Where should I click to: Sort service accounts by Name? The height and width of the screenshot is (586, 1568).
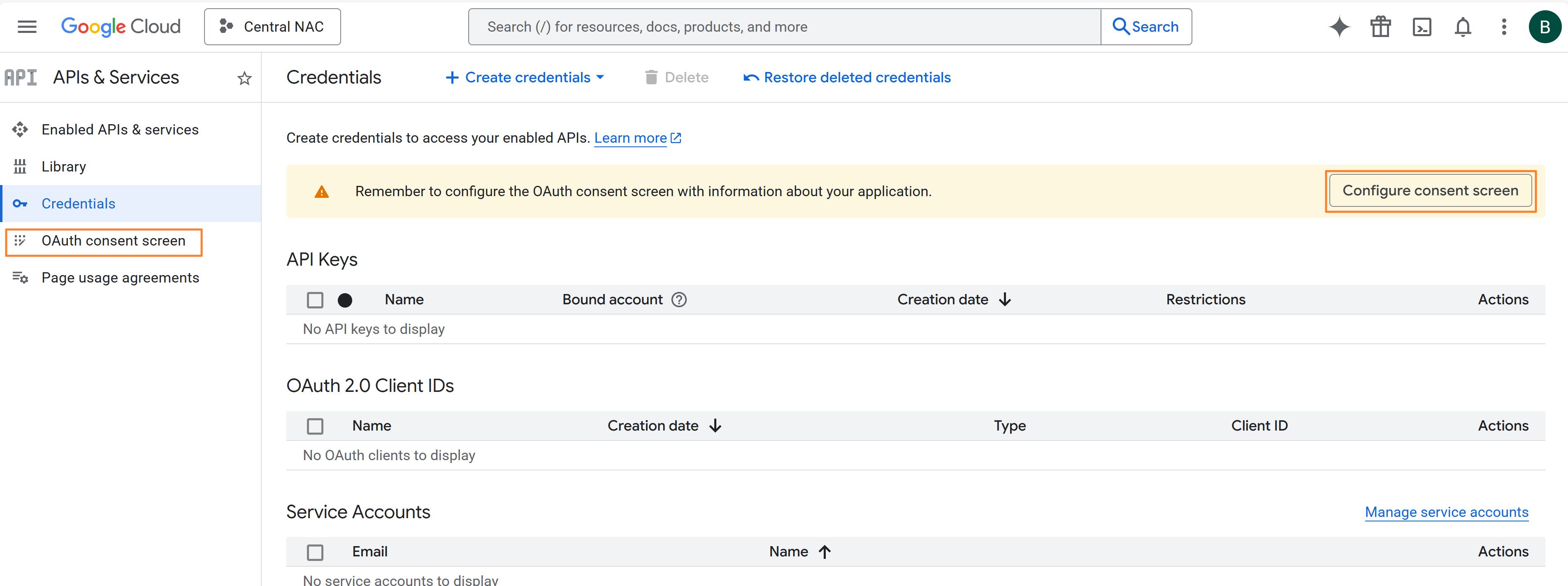pyautogui.click(x=800, y=551)
